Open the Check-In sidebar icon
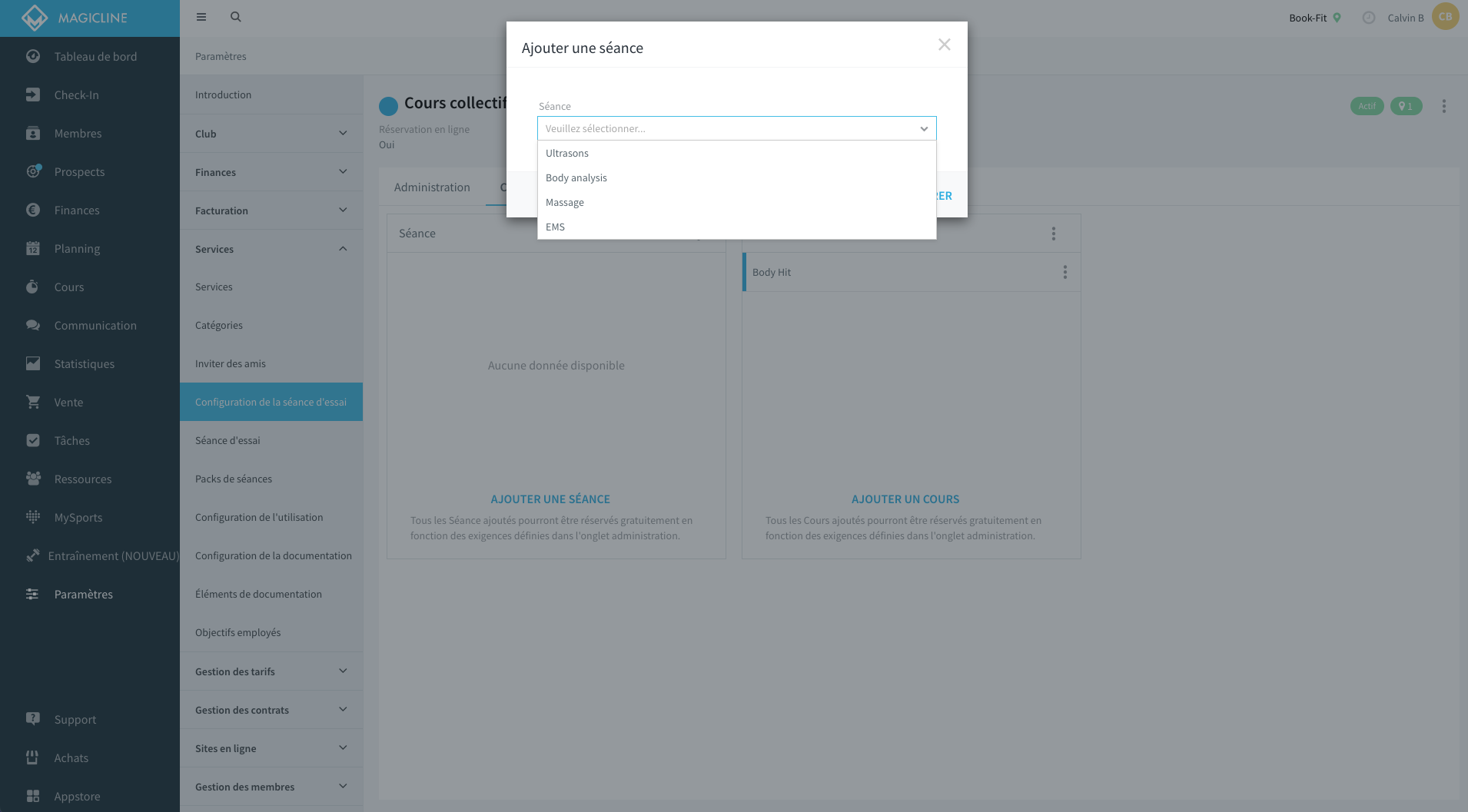1468x812 pixels. [33, 94]
